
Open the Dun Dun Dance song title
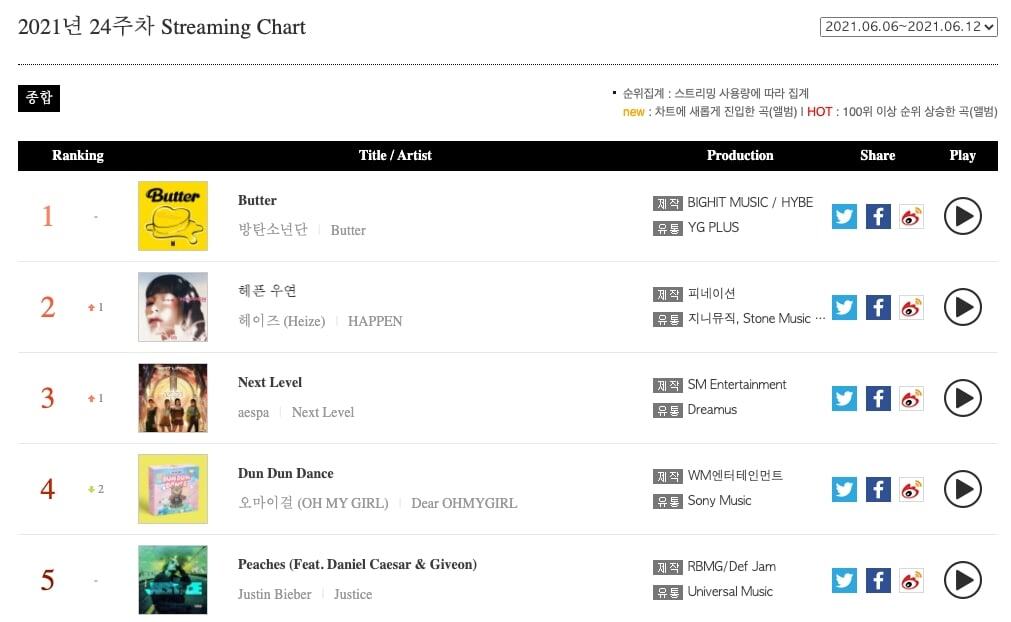click(285, 473)
